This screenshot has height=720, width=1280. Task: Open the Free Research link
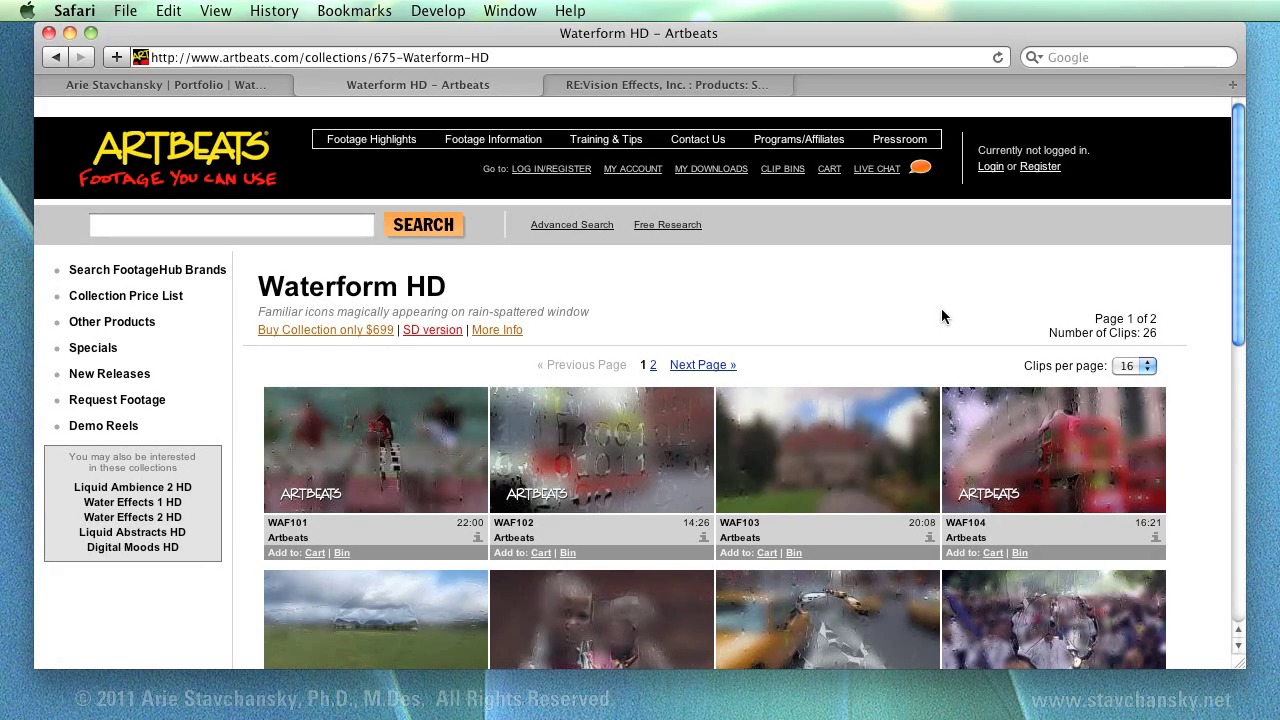(667, 225)
